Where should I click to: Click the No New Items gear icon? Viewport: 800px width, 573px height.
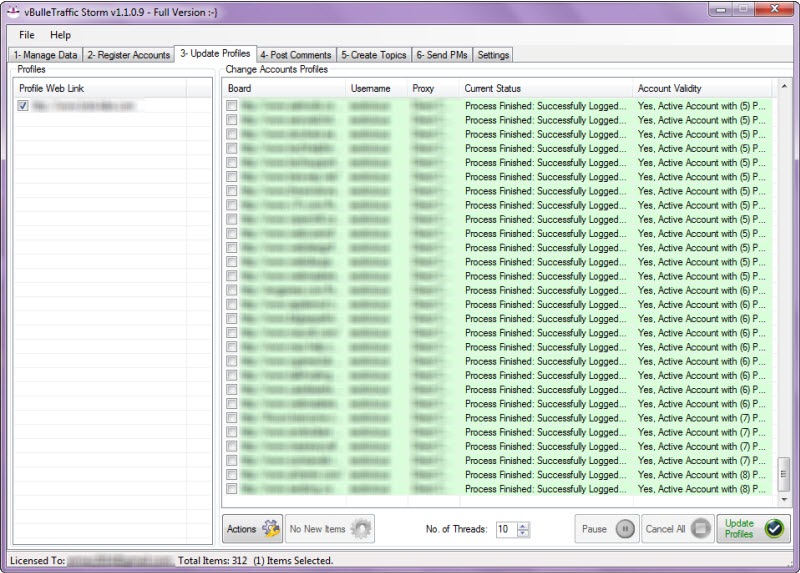point(360,529)
